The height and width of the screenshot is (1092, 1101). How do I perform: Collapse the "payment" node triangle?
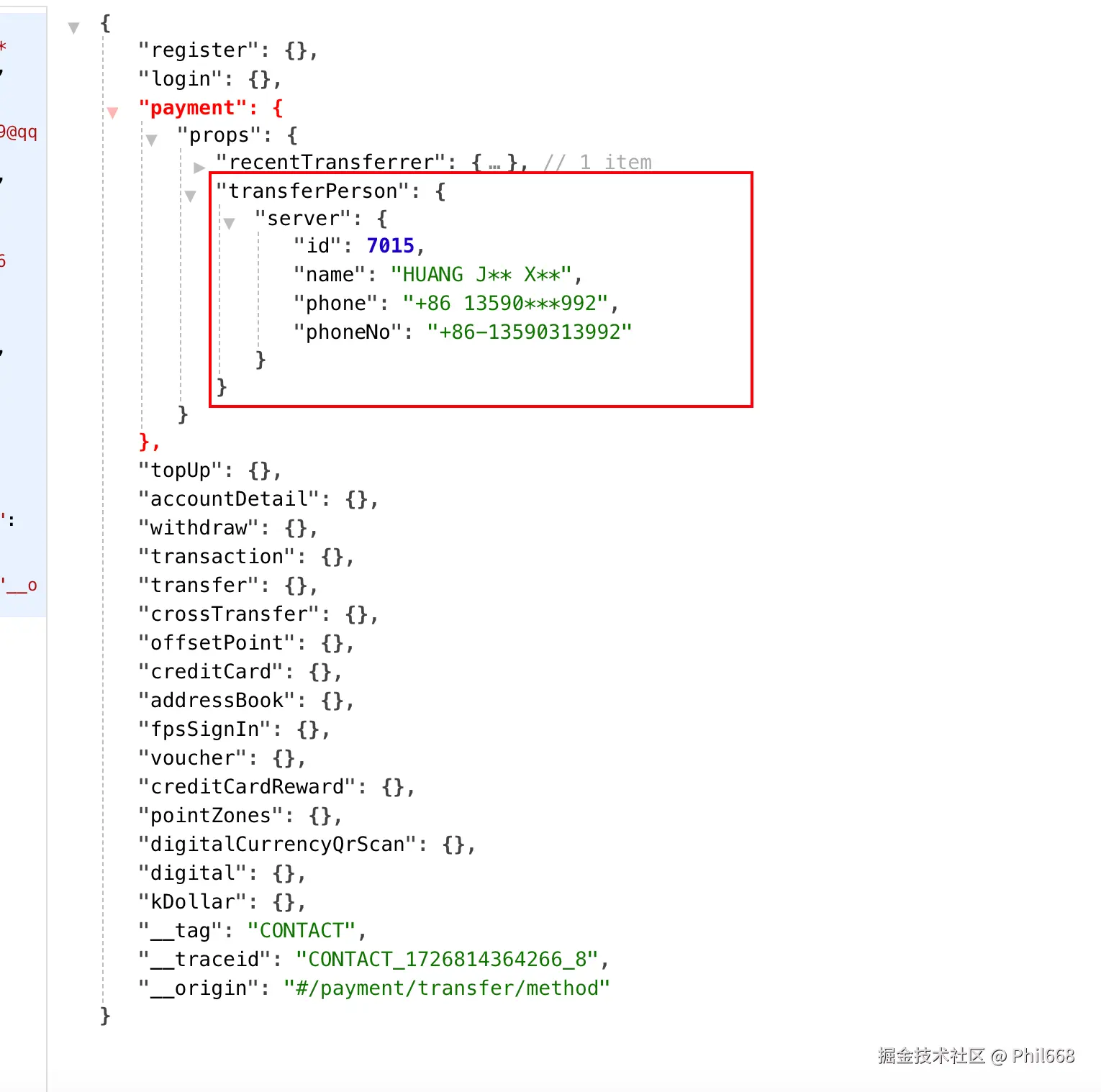(113, 112)
